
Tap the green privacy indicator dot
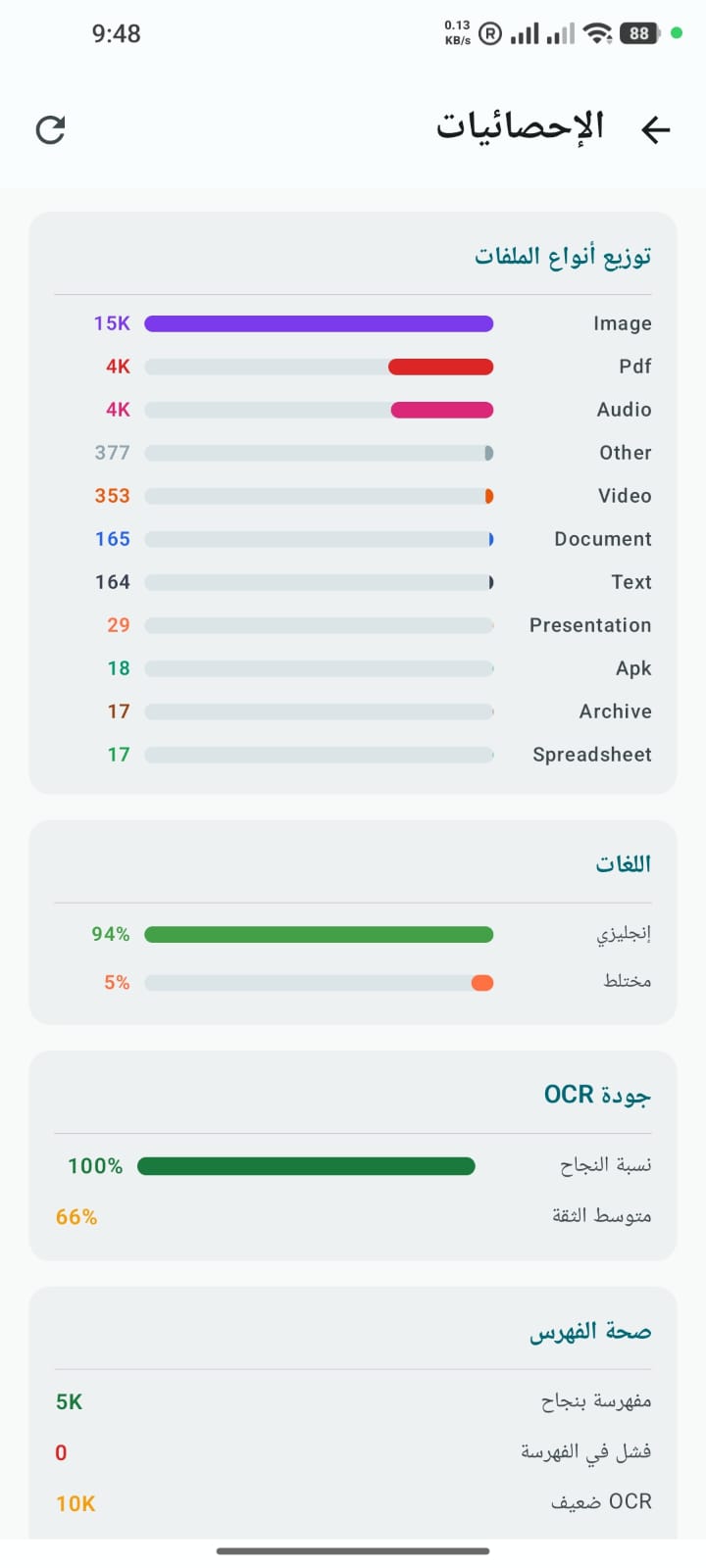tap(677, 33)
